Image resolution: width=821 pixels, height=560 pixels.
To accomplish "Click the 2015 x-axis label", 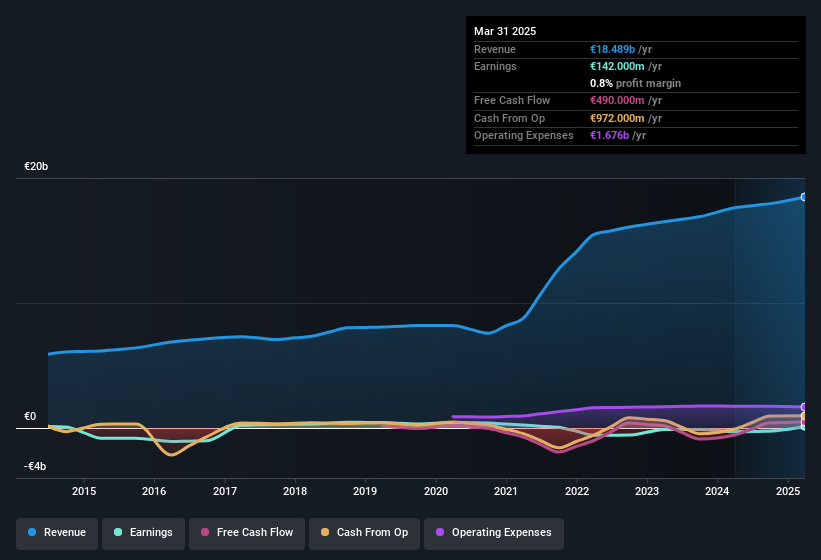I will (x=84, y=491).
